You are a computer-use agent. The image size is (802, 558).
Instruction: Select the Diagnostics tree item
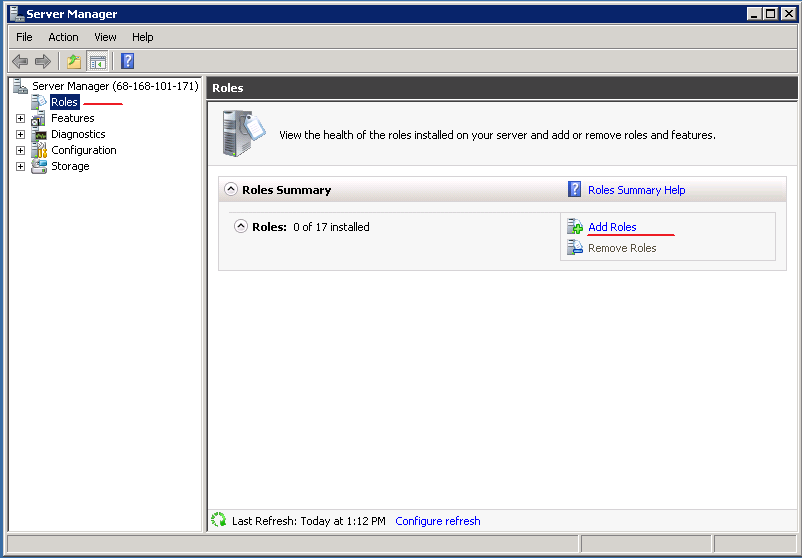(x=78, y=134)
